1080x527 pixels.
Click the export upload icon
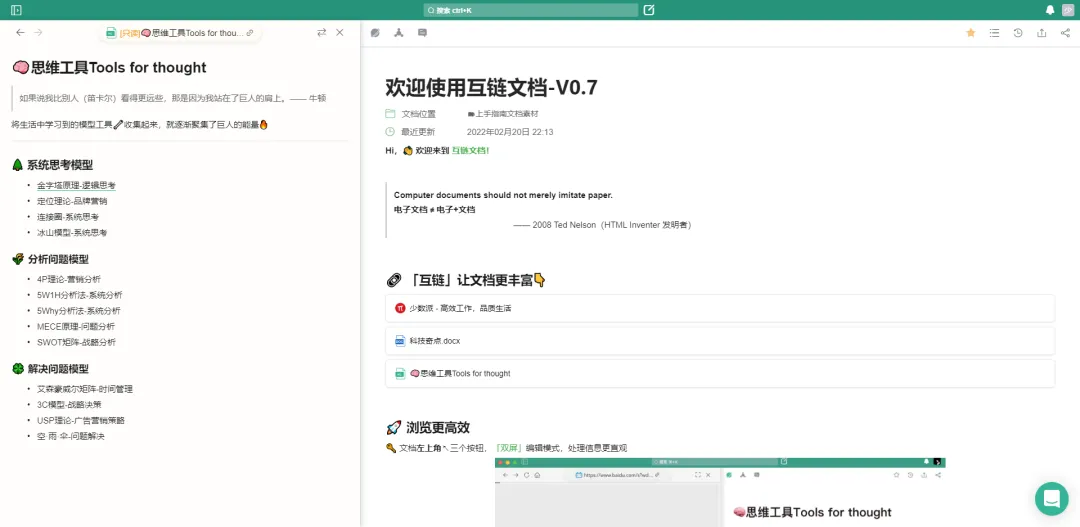[1042, 33]
